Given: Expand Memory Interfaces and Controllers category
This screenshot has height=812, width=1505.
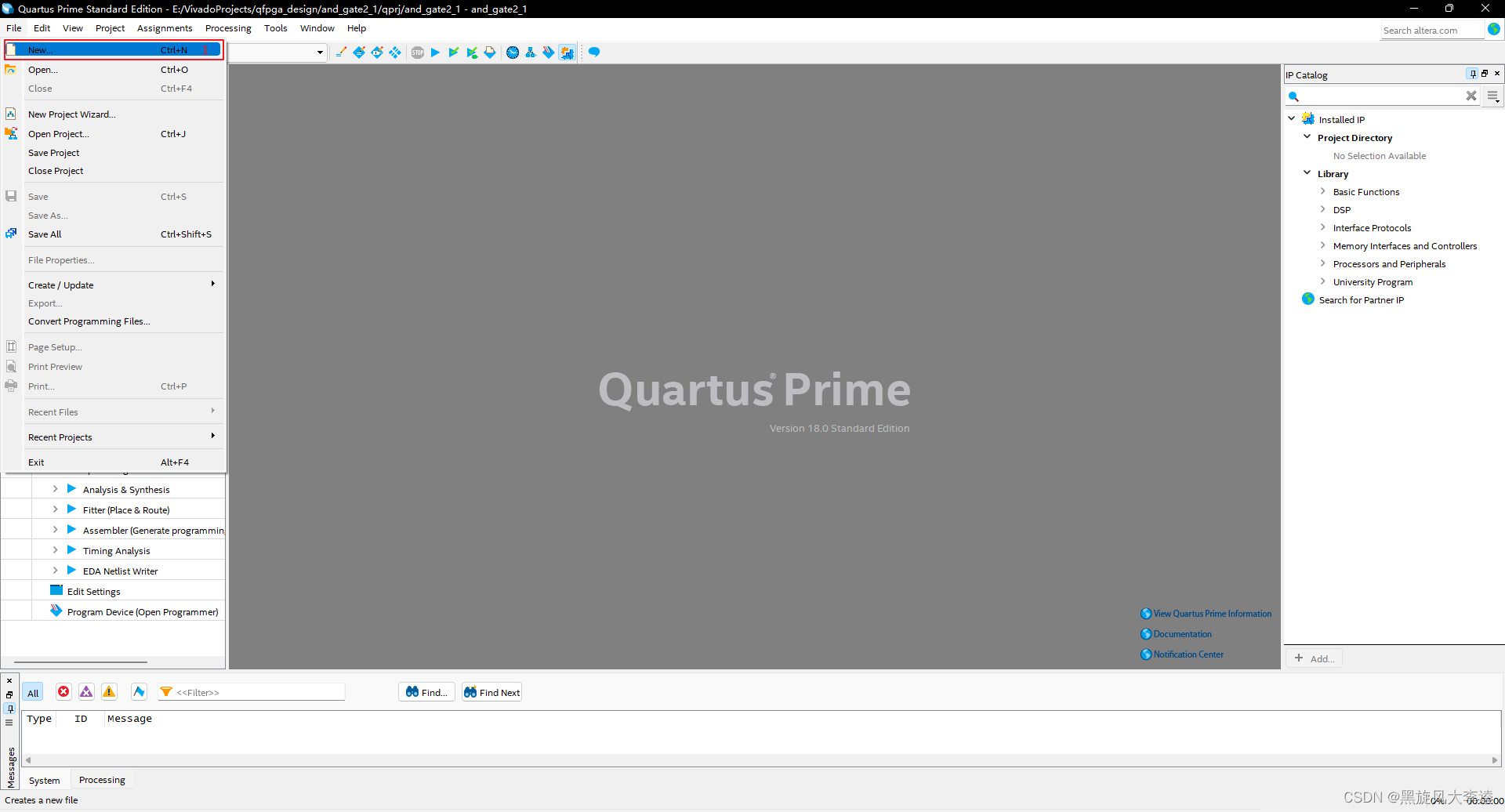Looking at the screenshot, I should point(1322,245).
